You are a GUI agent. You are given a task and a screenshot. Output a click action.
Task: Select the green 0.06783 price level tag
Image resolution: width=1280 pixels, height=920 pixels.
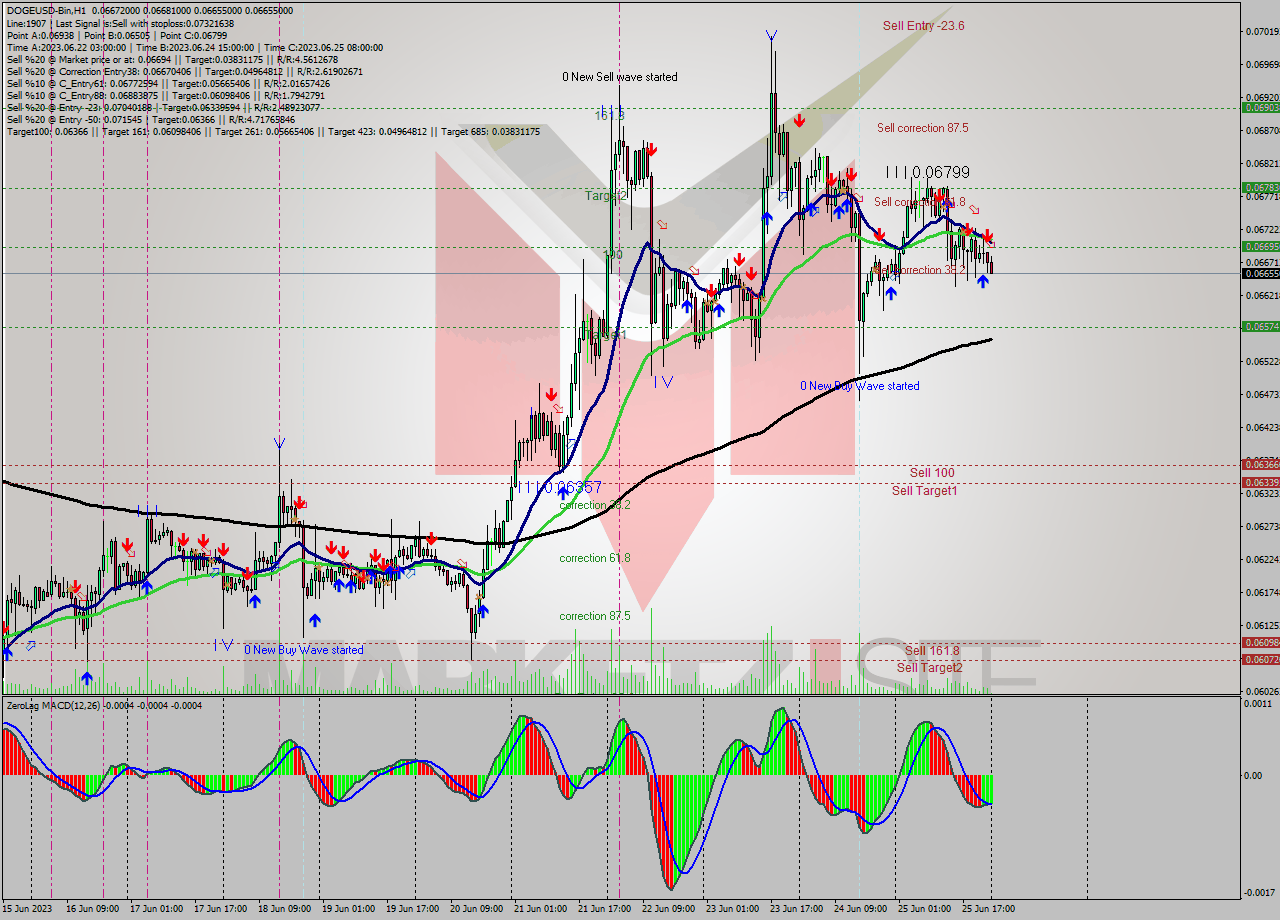(1261, 187)
